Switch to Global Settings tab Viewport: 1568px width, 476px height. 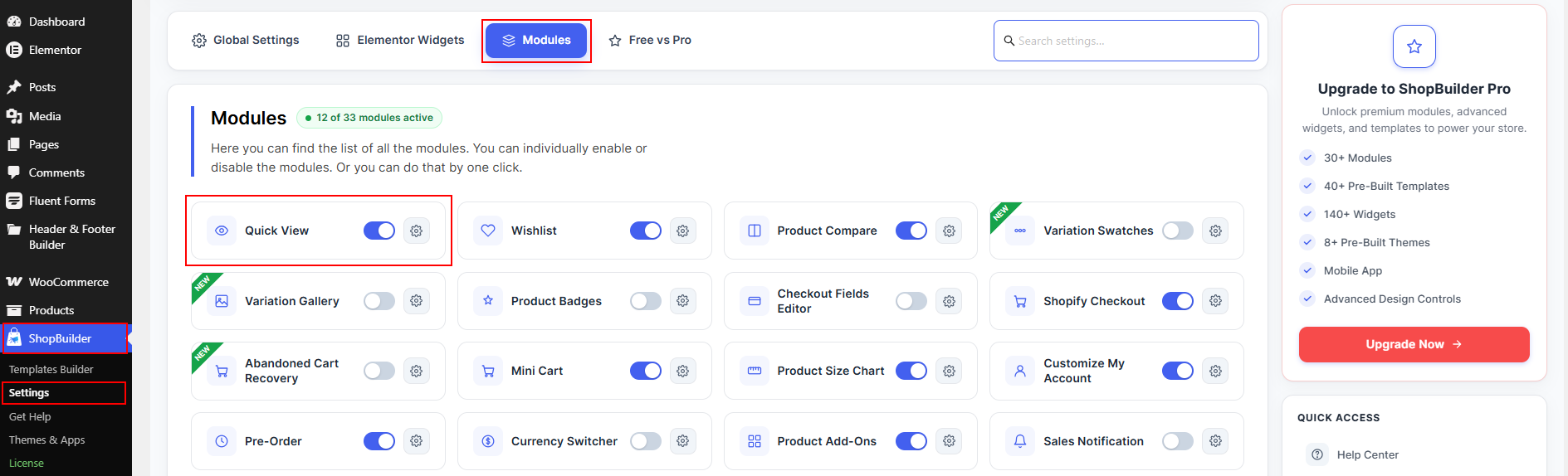pyautogui.click(x=246, y=40)
